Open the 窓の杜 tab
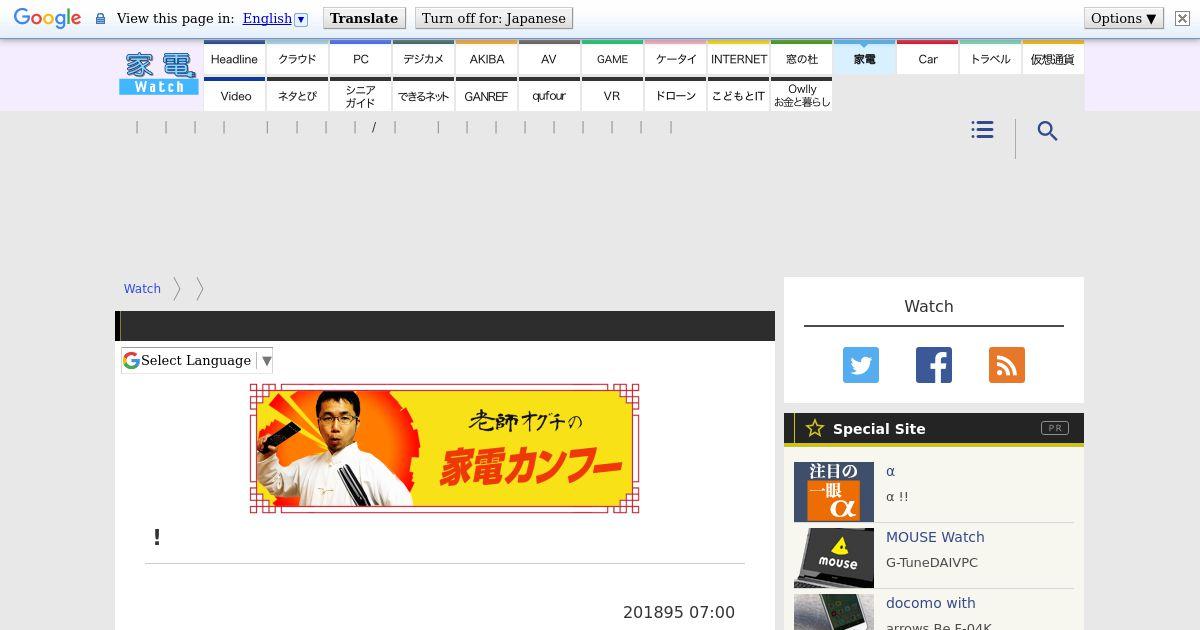Image resolution: width=1200 pixels, height=630 pixels. click(x=801, y=59)
